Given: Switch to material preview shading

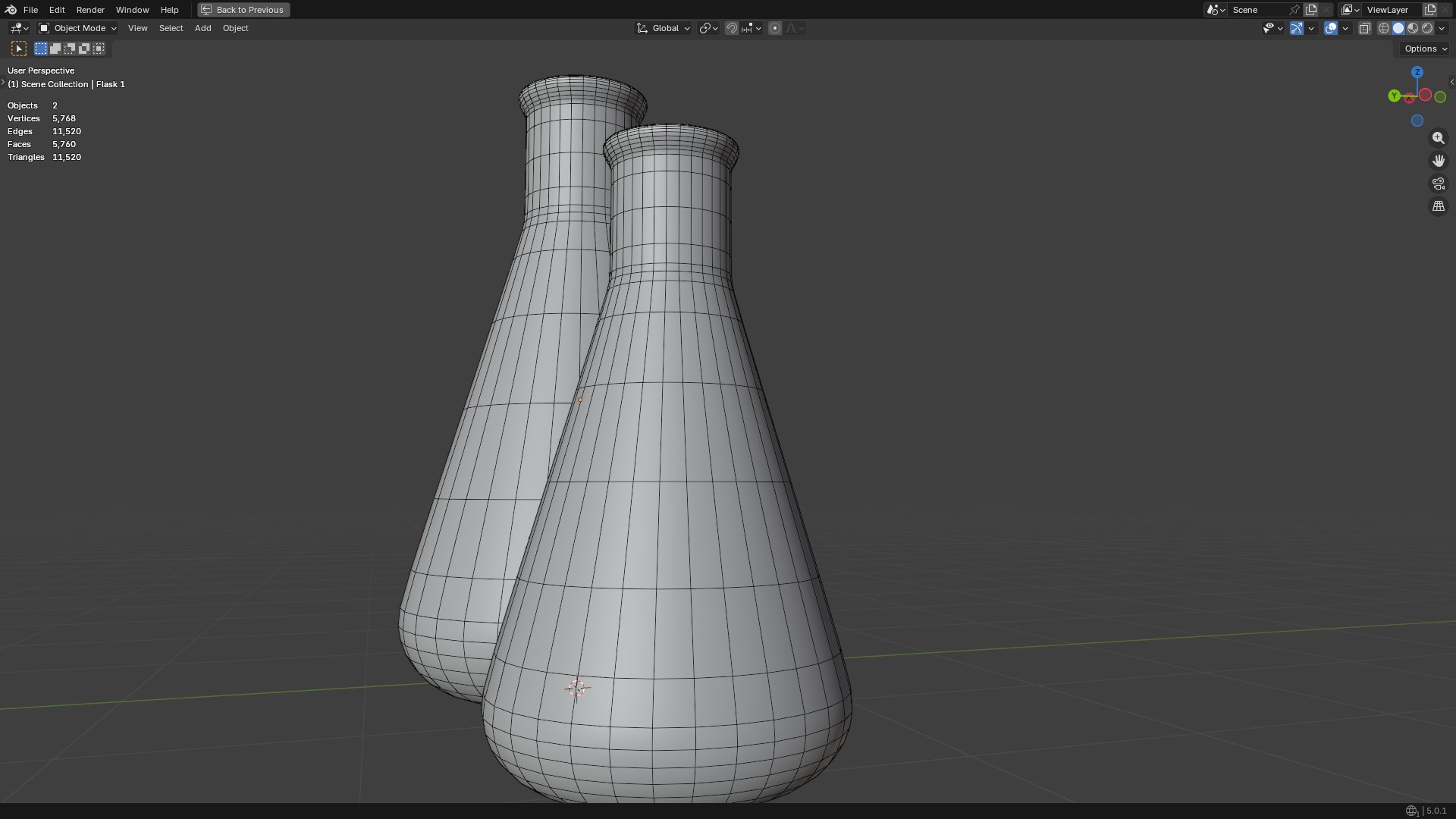Looking at the screenshot, I should coord(1413,28).
